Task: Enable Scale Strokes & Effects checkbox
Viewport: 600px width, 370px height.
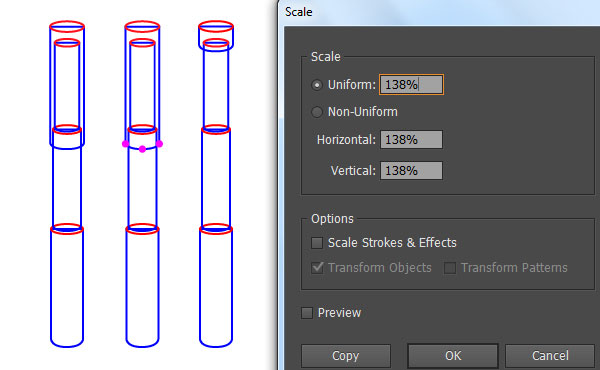Action: 317,243
